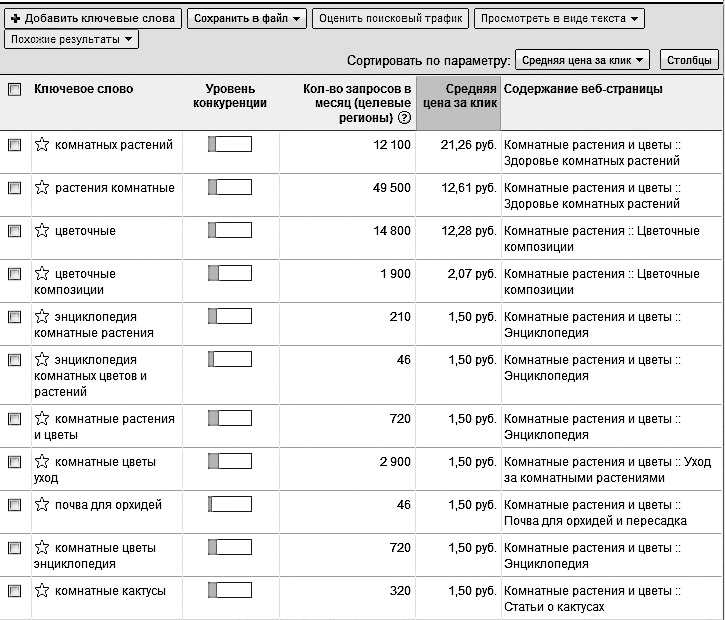
Task: Check the row 'комнатные цветы уход'
Action: tap(15, 462)
